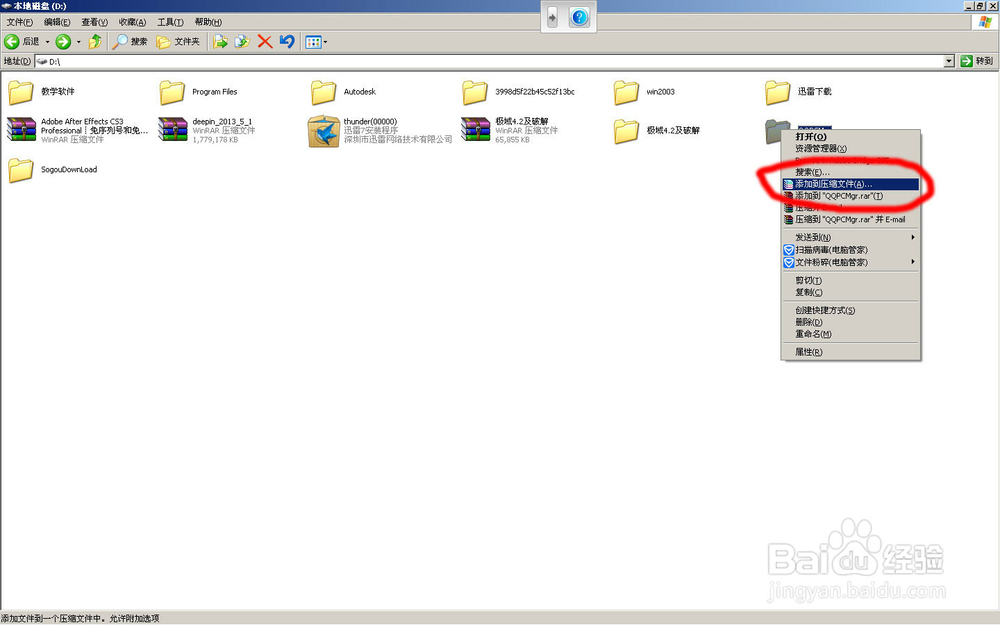Click the Move To folder toolbar icon
Image resolution: width=1000 pixels, height=625 pixels.
[x=221, y=42]
